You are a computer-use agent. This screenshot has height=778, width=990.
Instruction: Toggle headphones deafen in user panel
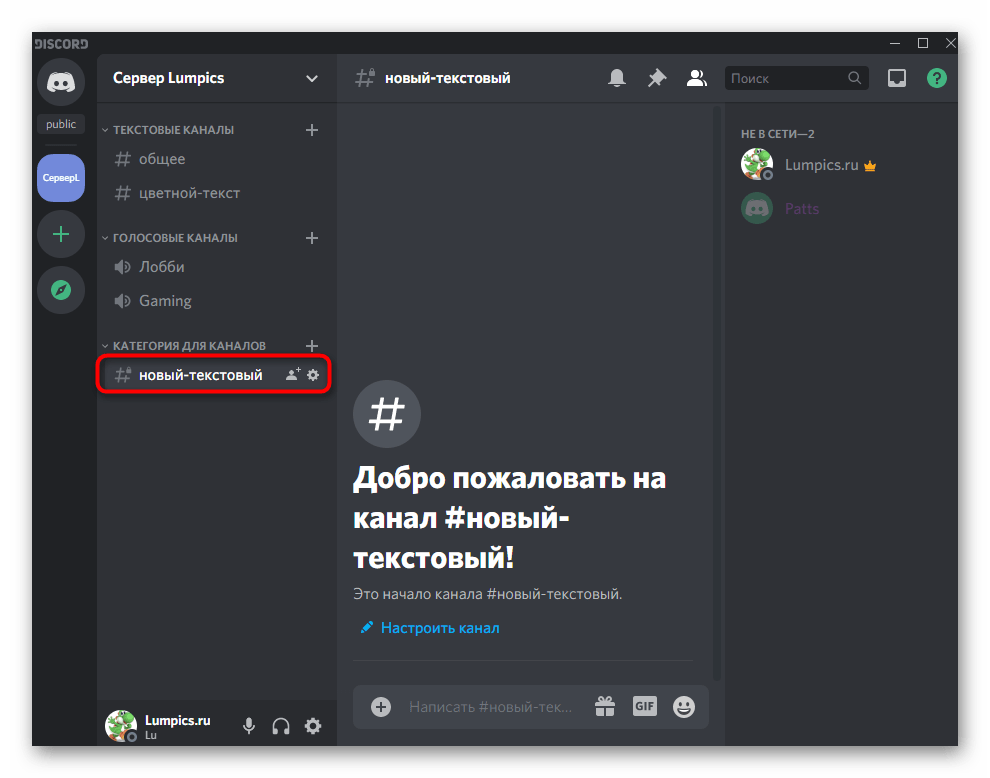[x=281, y=726]
